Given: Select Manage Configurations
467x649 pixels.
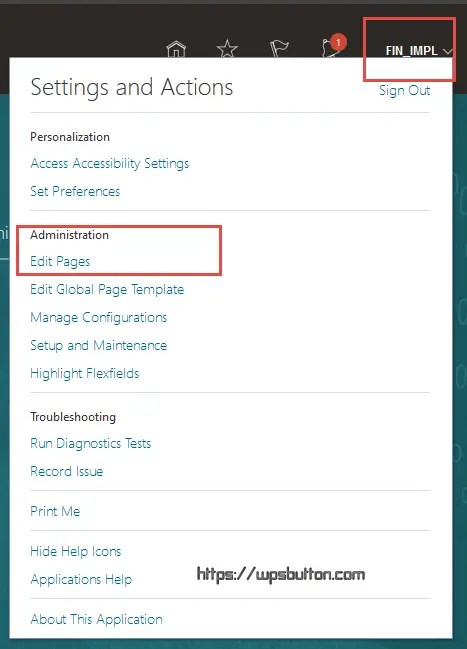Looking at the screenshot, I should coord(99,317).
